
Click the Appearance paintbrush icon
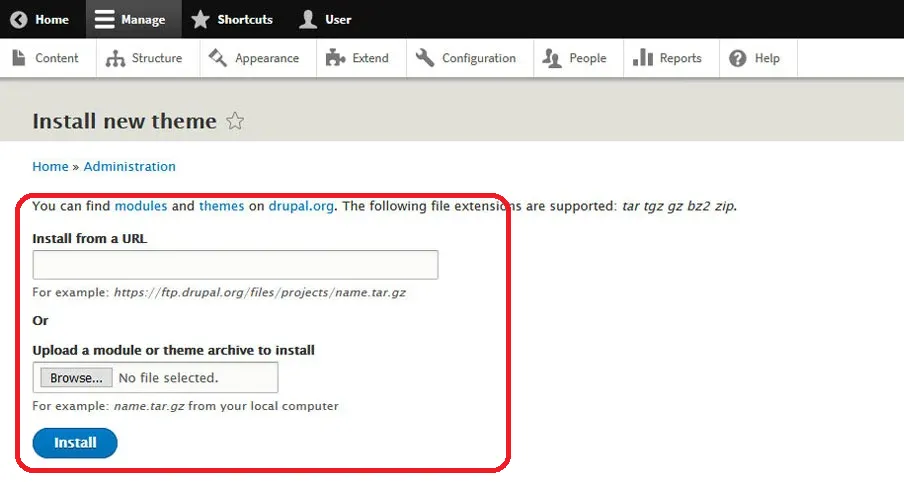(218, 58)
